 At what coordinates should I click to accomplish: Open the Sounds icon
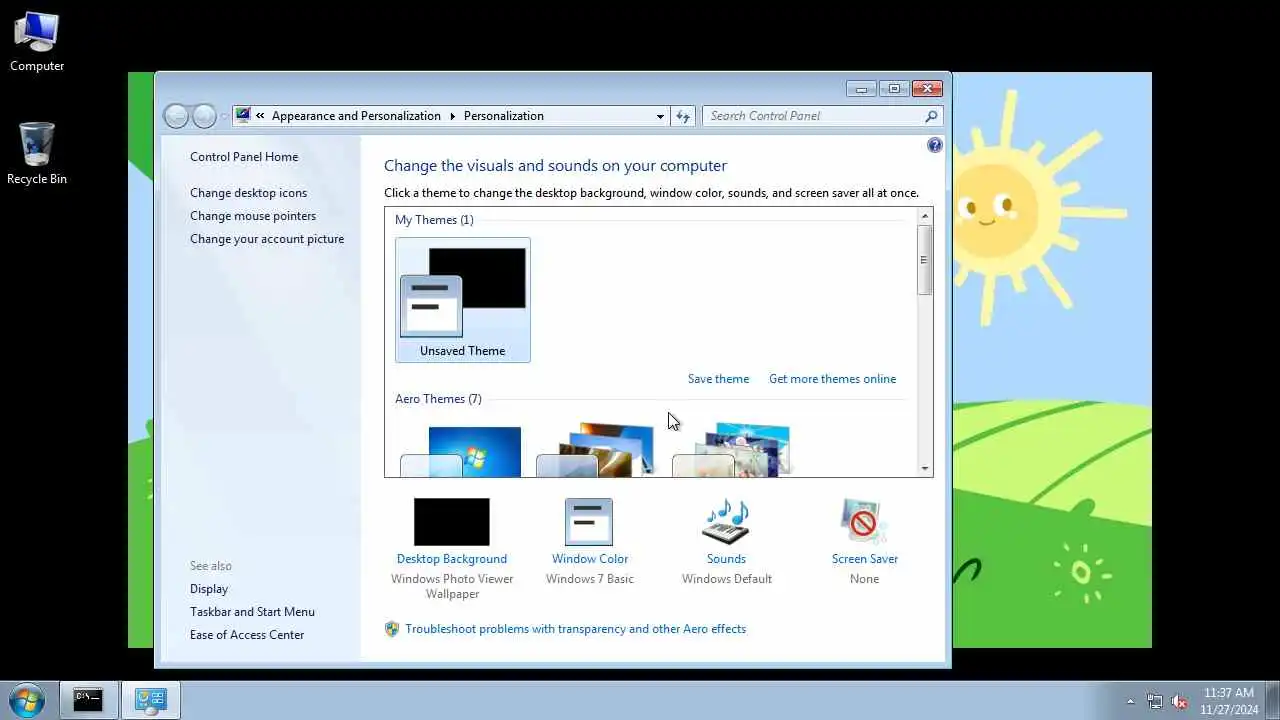point(726,522)
